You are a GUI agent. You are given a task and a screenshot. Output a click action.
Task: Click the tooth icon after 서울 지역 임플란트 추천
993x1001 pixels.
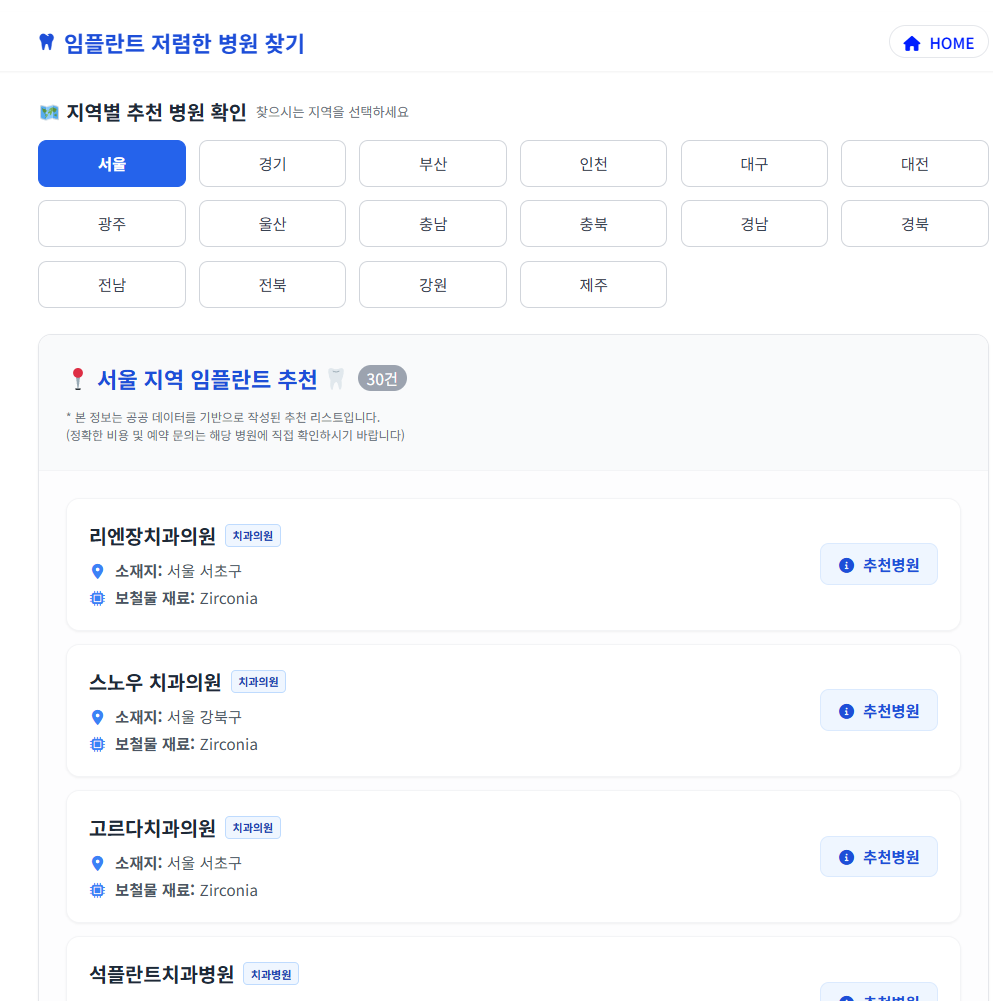click(336, 379)
